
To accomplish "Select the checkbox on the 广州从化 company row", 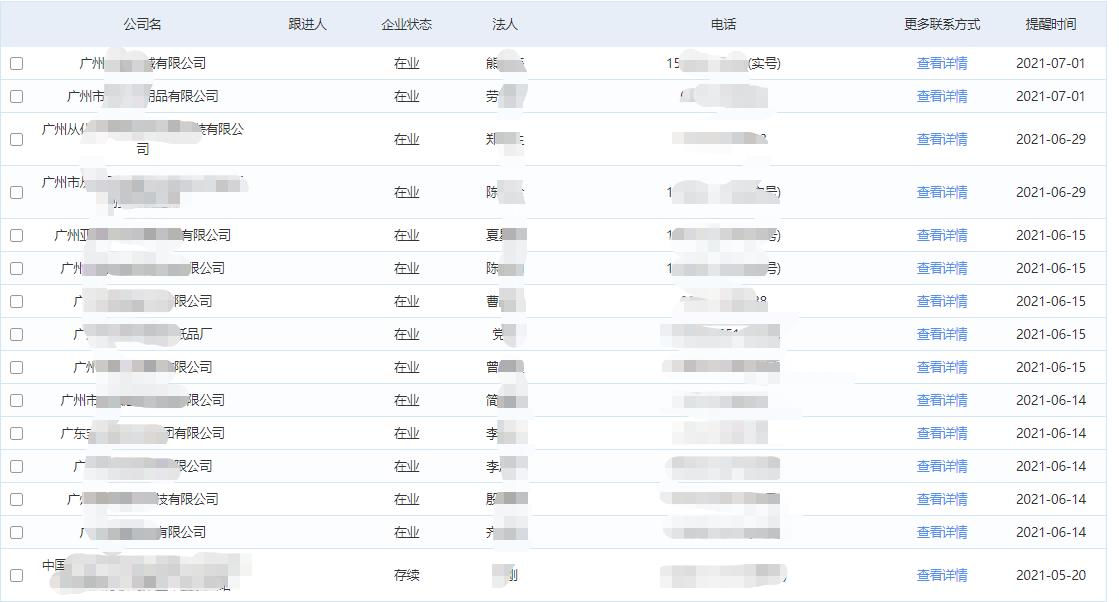I will pyautogui.click(x=15, y=139).
